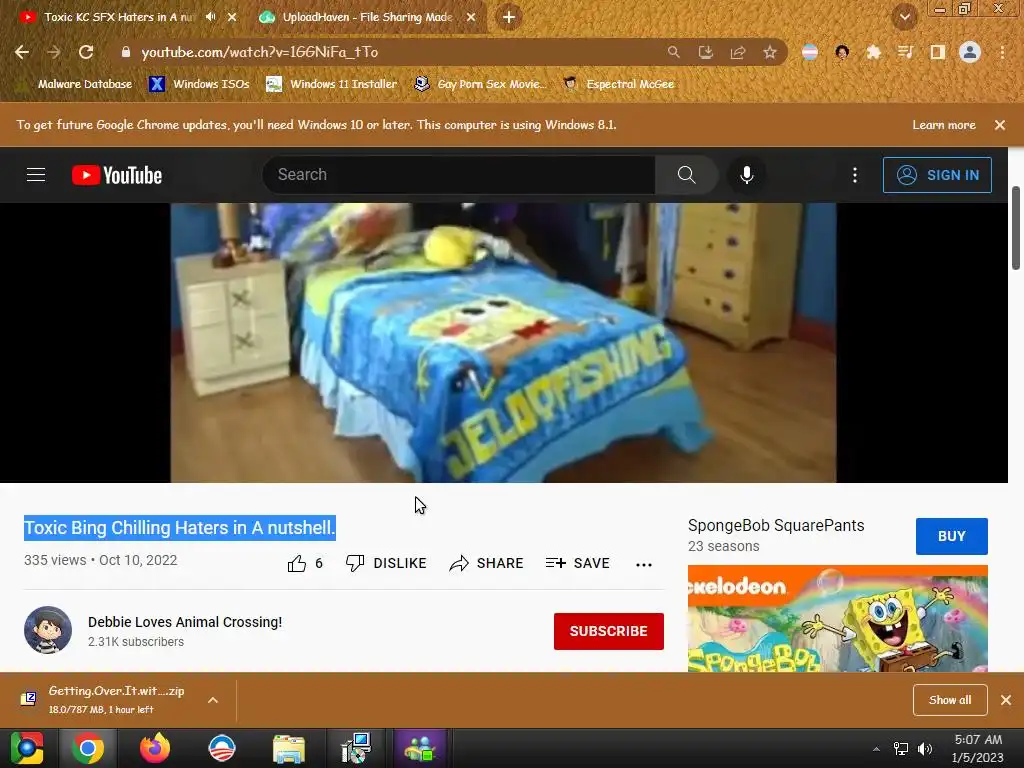Click Show all downloads button
This screenshot has height=768, width=1024.
(950, 700)
